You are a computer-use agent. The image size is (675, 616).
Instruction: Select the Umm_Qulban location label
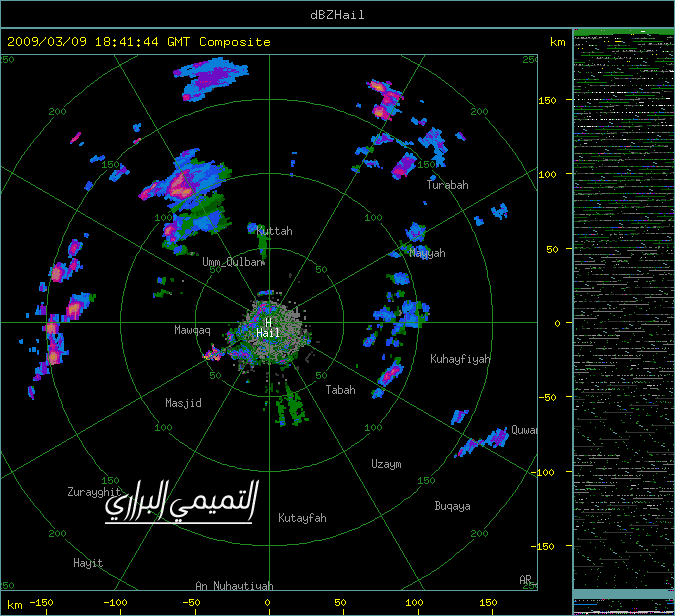pyautogui.click(x=233, y=262)
